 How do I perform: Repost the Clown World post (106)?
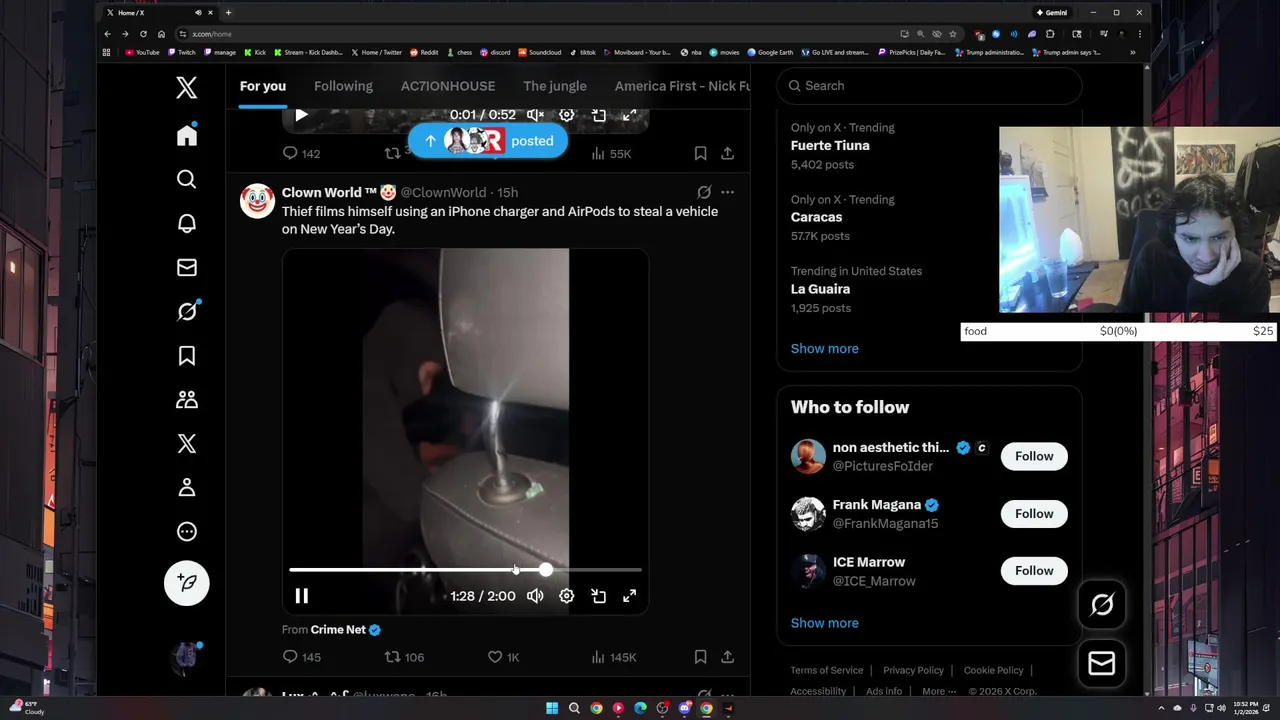(x=404, y=657)
